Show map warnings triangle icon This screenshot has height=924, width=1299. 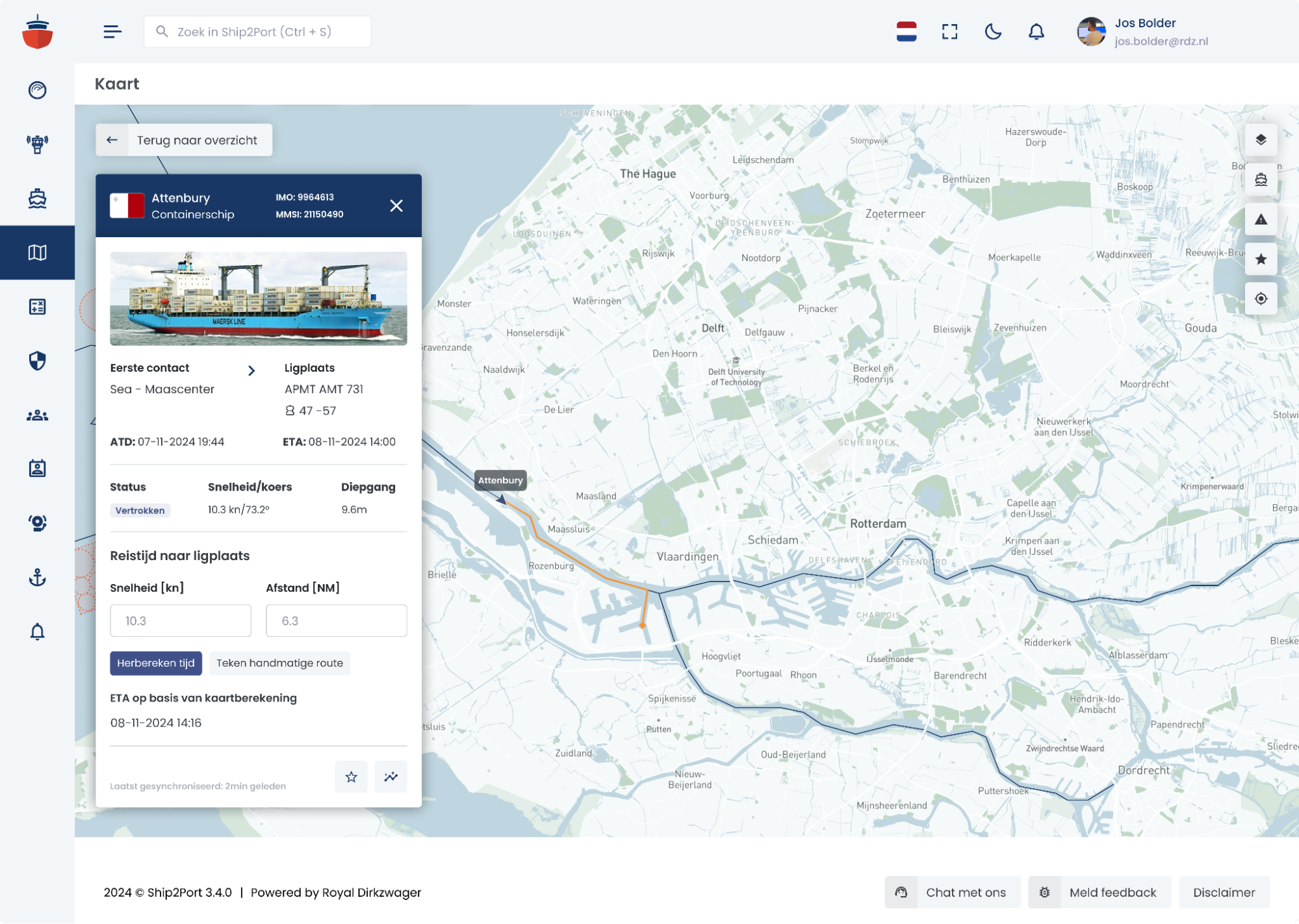click(x=1261, y=220)
